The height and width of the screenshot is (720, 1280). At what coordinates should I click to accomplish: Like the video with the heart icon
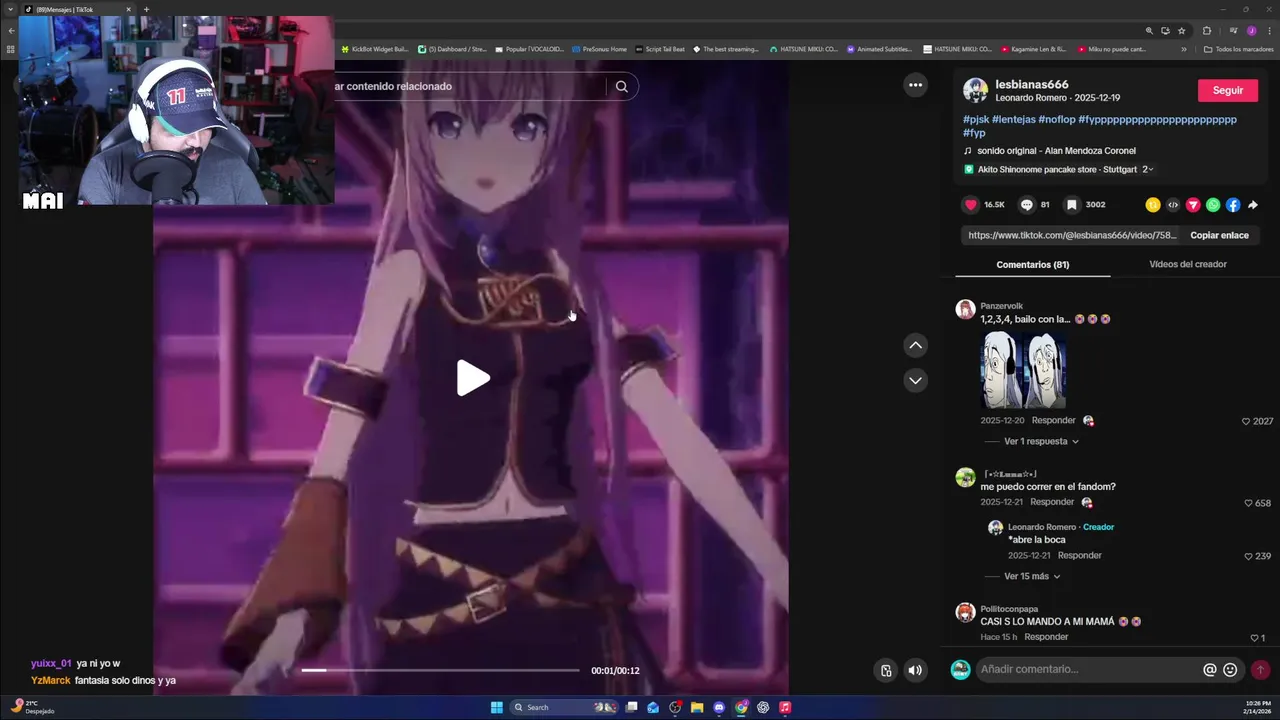[970, 205]
